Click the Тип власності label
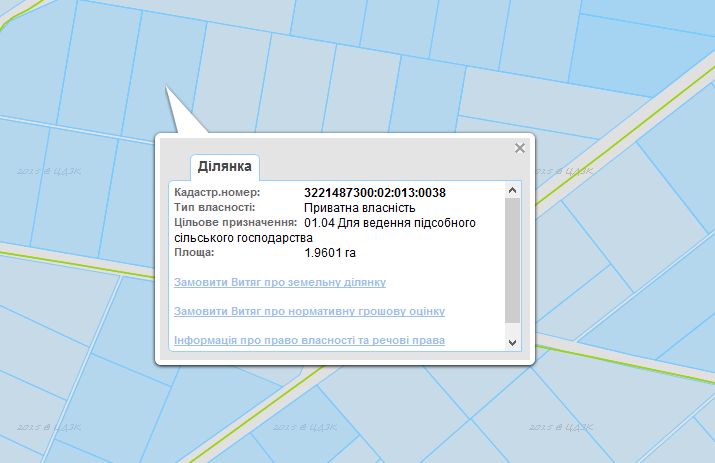Screen dimensions: 715x463 click(x=214, y=208)
